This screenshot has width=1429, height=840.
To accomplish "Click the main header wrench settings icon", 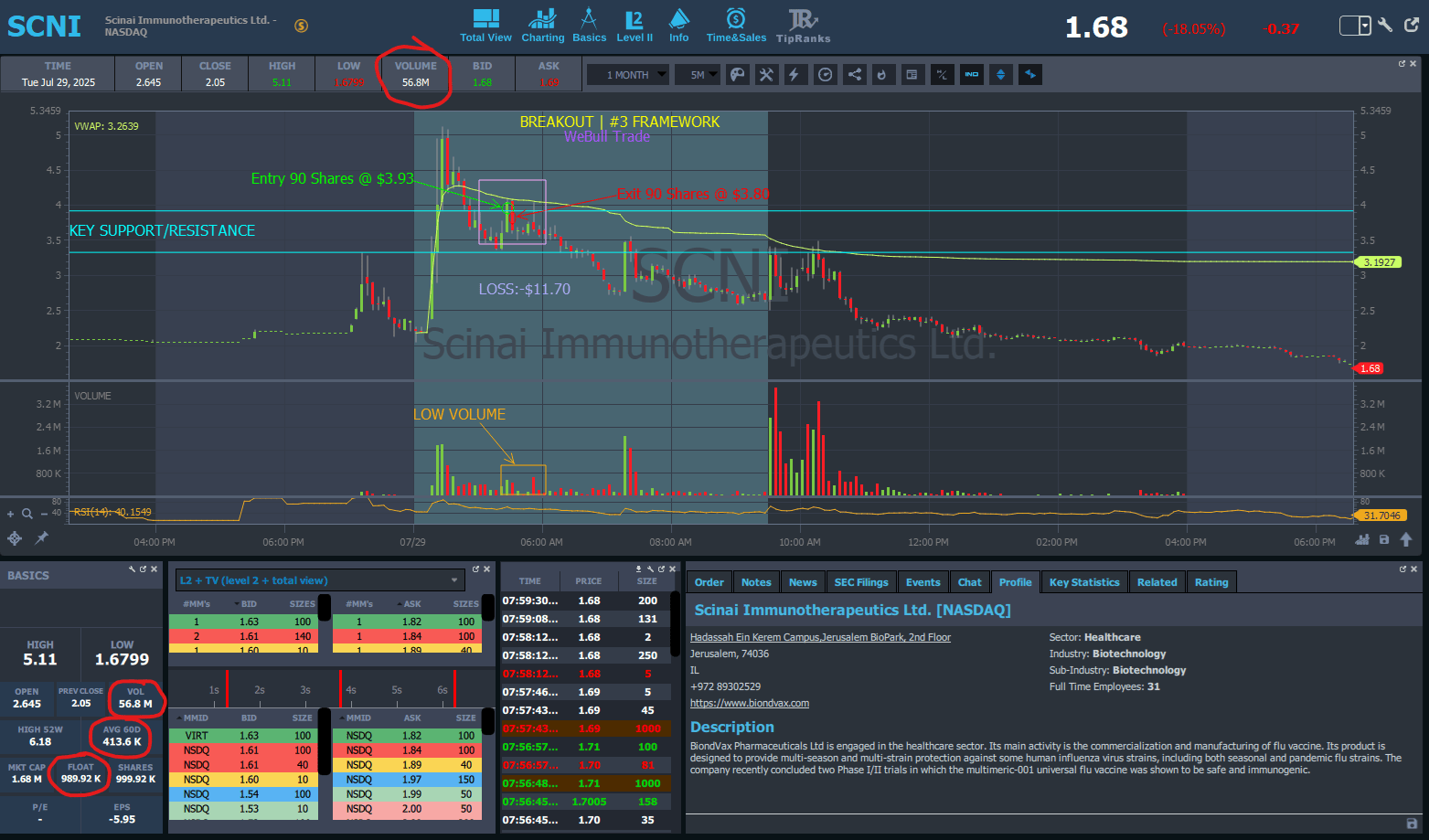I will coord(1385,26).
